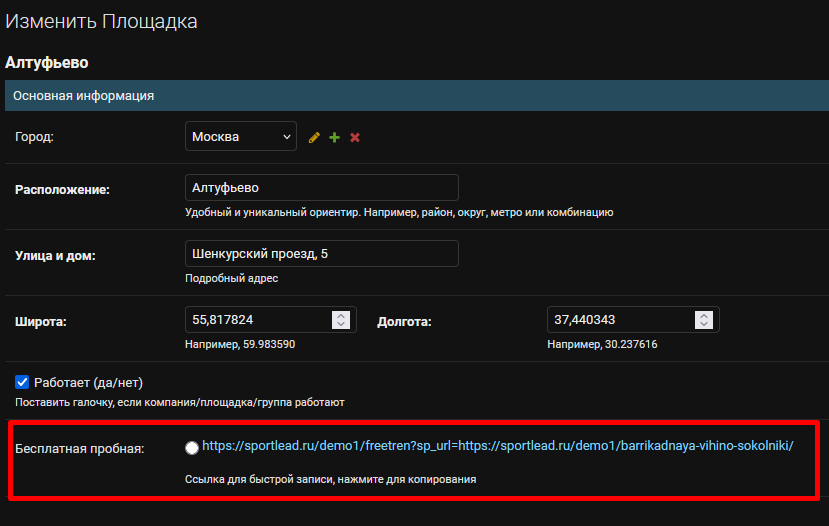The width and height of the screenshot is (829, 526).
Task: Focus the Расположение field containing Алтуфьево
Action: (321, 188)
